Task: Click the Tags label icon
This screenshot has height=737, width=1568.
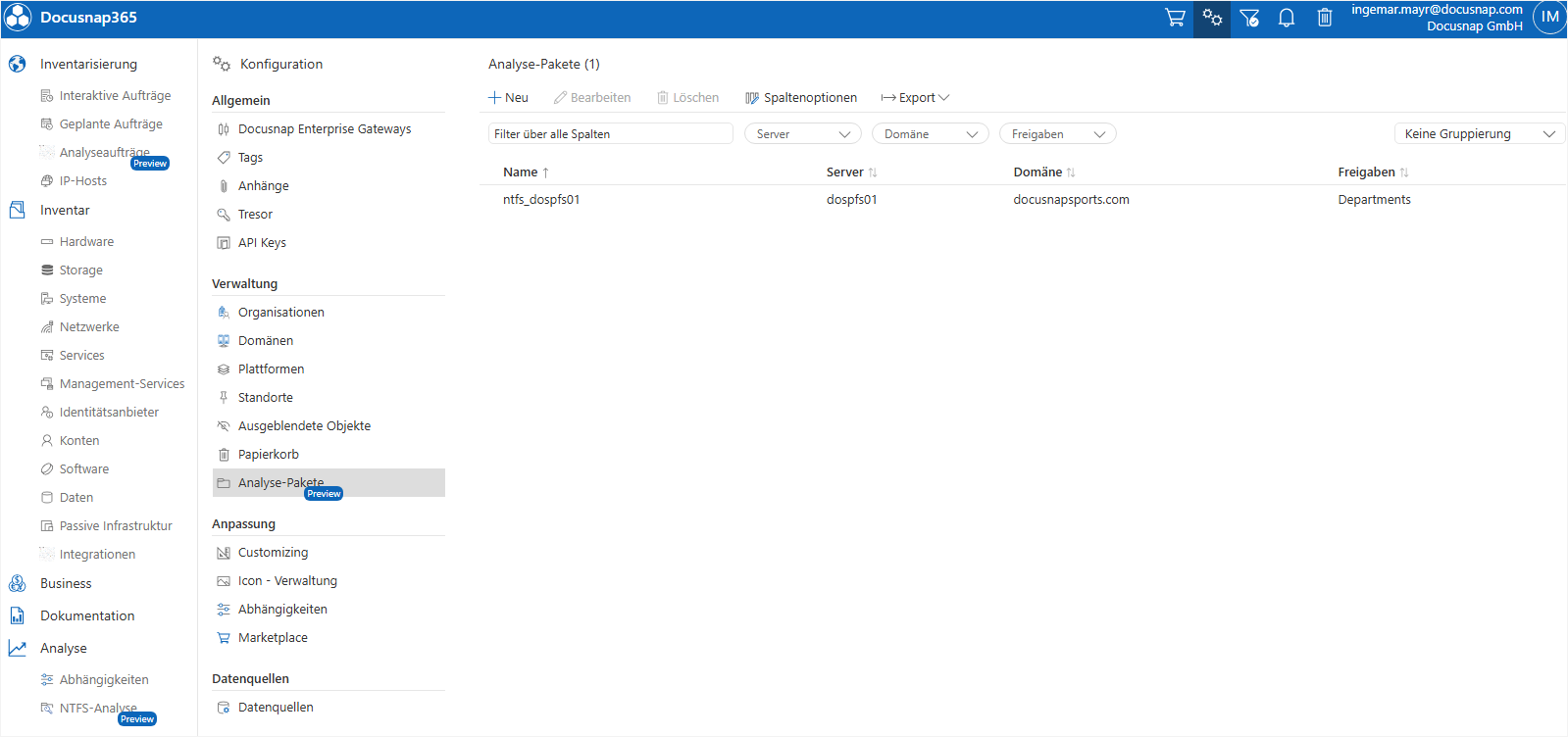Action: tap(224, 158)
